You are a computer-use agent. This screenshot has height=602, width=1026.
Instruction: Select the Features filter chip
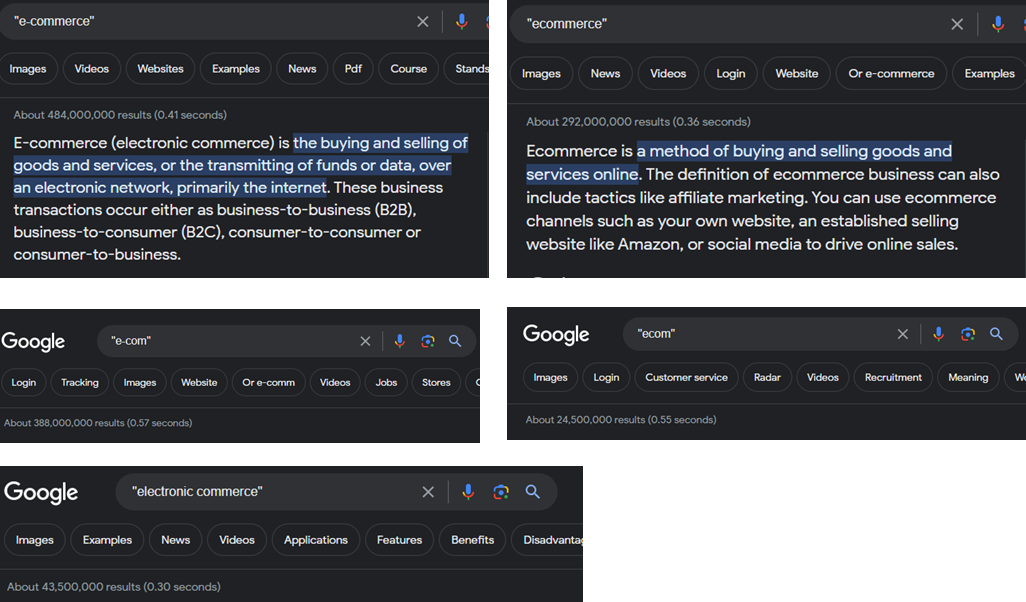399,540
